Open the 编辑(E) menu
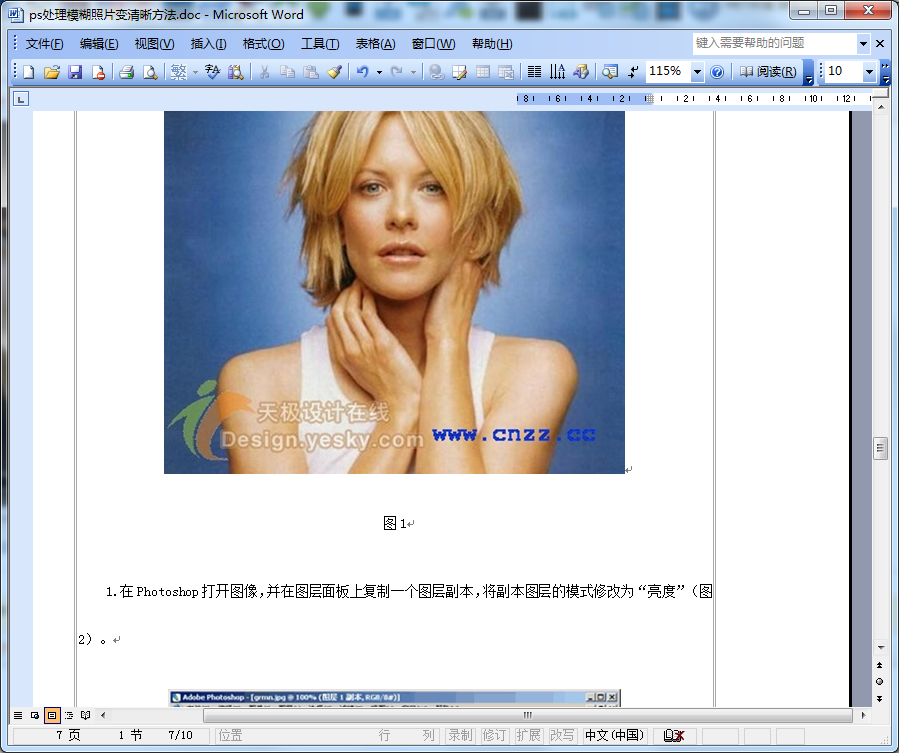 pyautogui.click(x=99, y=44)
